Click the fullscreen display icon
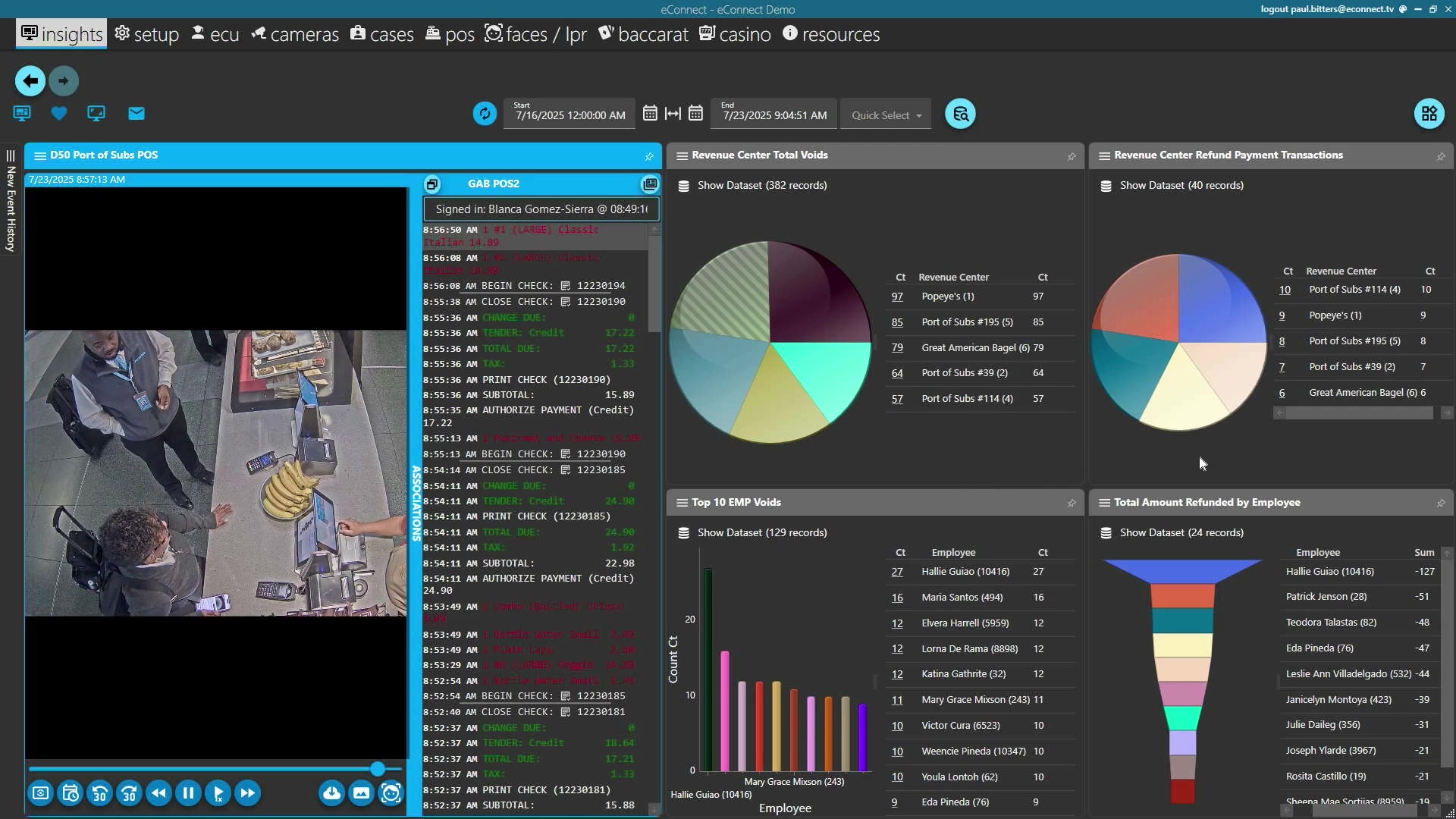 click(x=96, y=114)
